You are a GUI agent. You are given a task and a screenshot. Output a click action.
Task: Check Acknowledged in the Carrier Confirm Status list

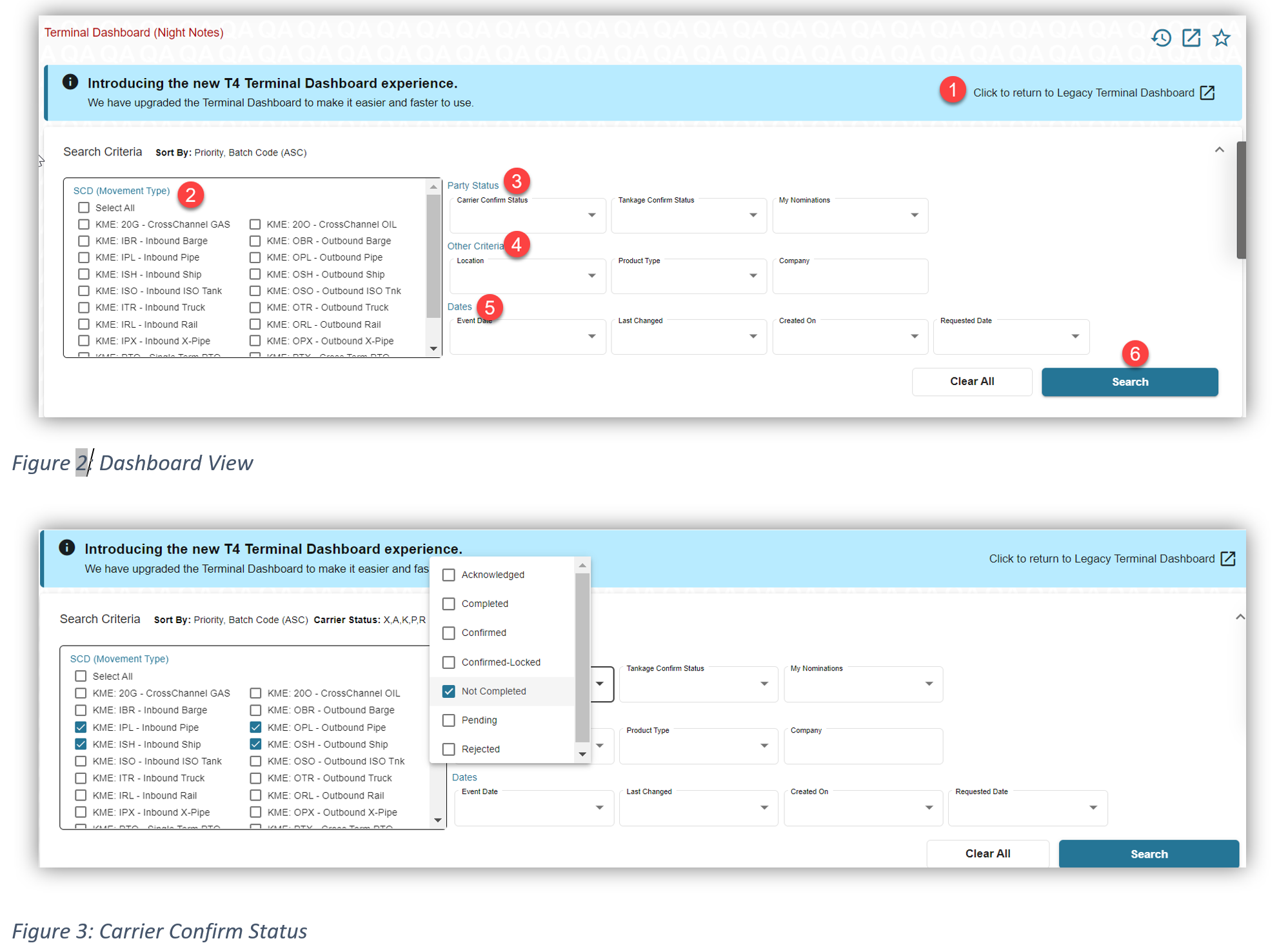point(449,574)
